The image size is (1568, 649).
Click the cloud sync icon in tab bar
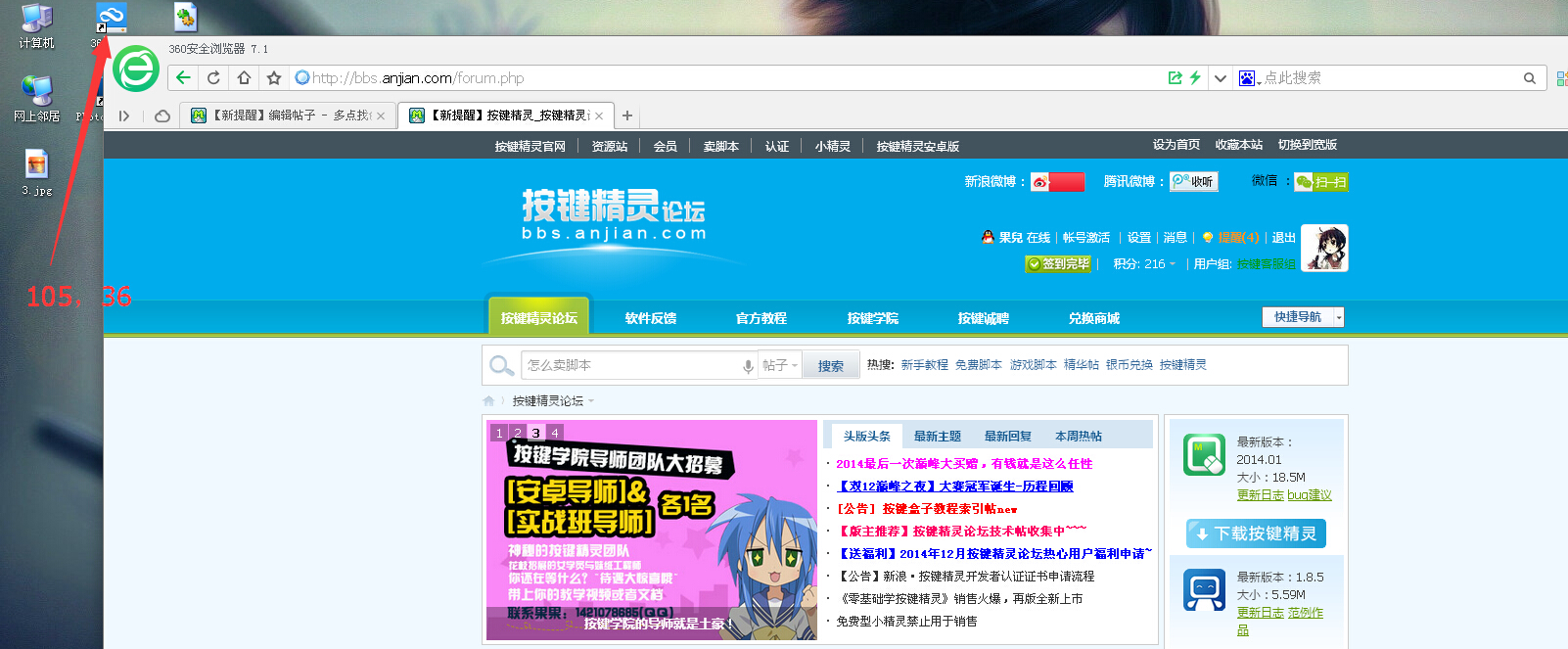coord(162,116)
